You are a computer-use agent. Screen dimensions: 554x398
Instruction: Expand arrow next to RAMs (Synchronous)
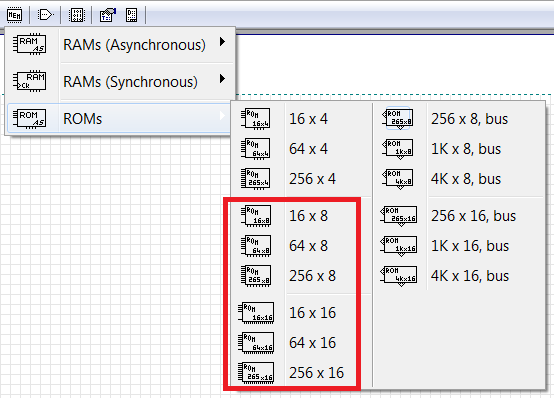tap(222, 78)
